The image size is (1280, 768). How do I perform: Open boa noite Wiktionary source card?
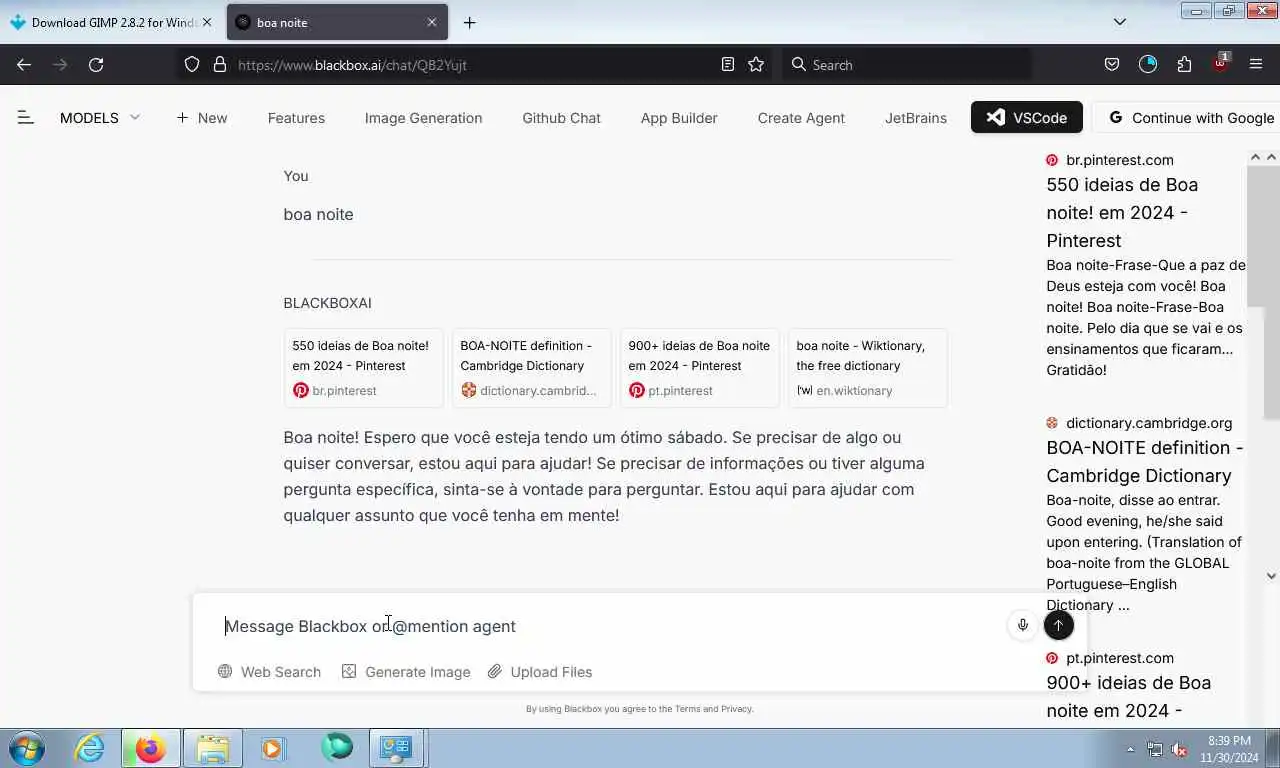tap(868, 367)
